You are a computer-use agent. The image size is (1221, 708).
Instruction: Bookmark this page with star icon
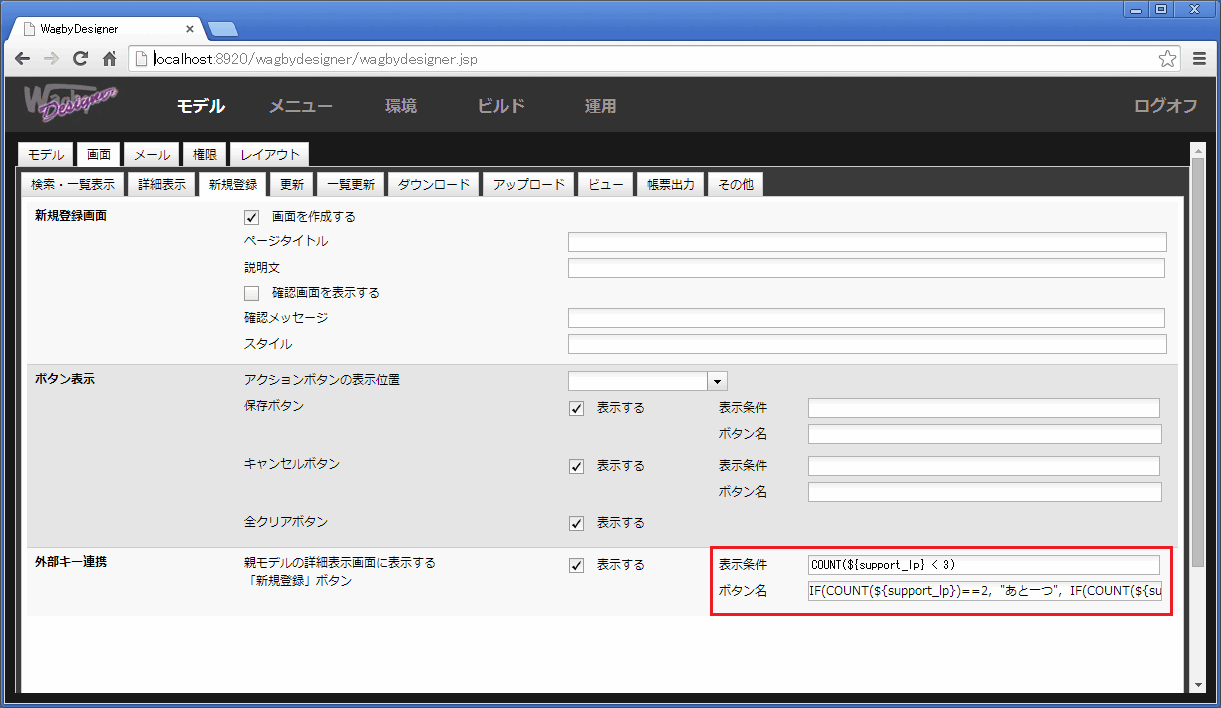tap(1167, 59)
